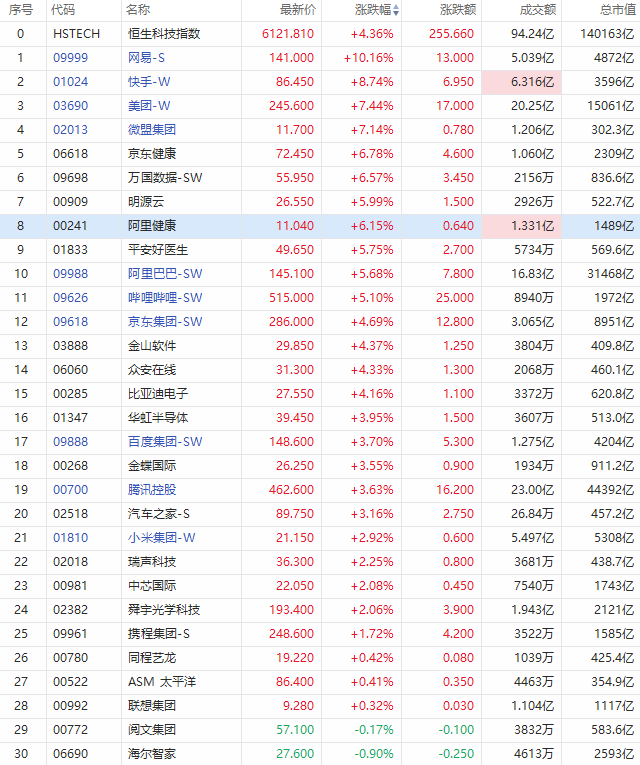
Task: Click 6.316亿 highlighted turnover cell
Action: tap(521, 82)
